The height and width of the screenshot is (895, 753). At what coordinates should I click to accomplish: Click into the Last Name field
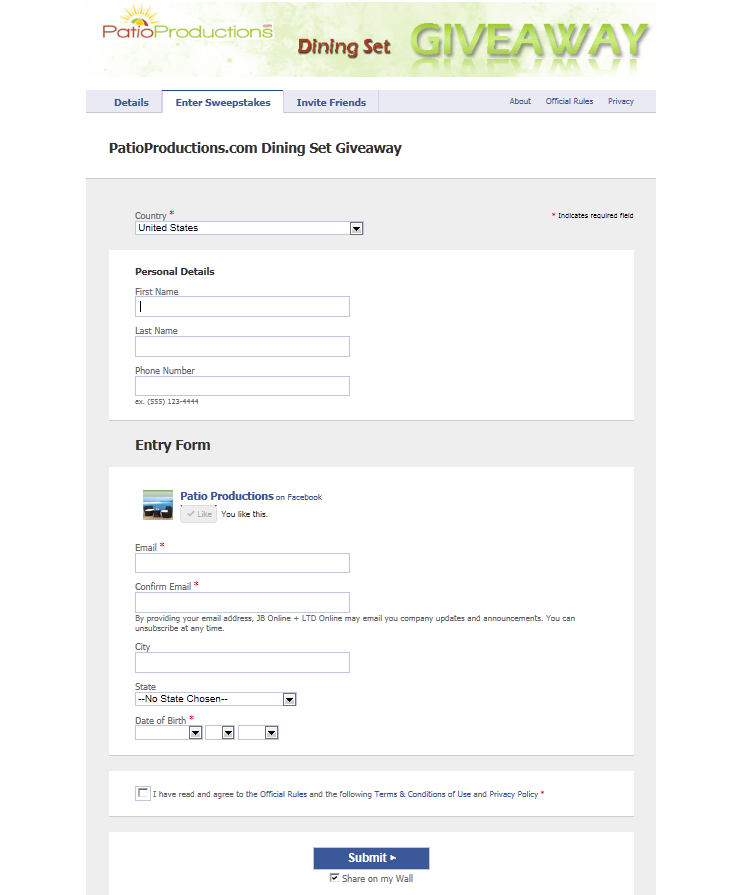coord(242,346)
